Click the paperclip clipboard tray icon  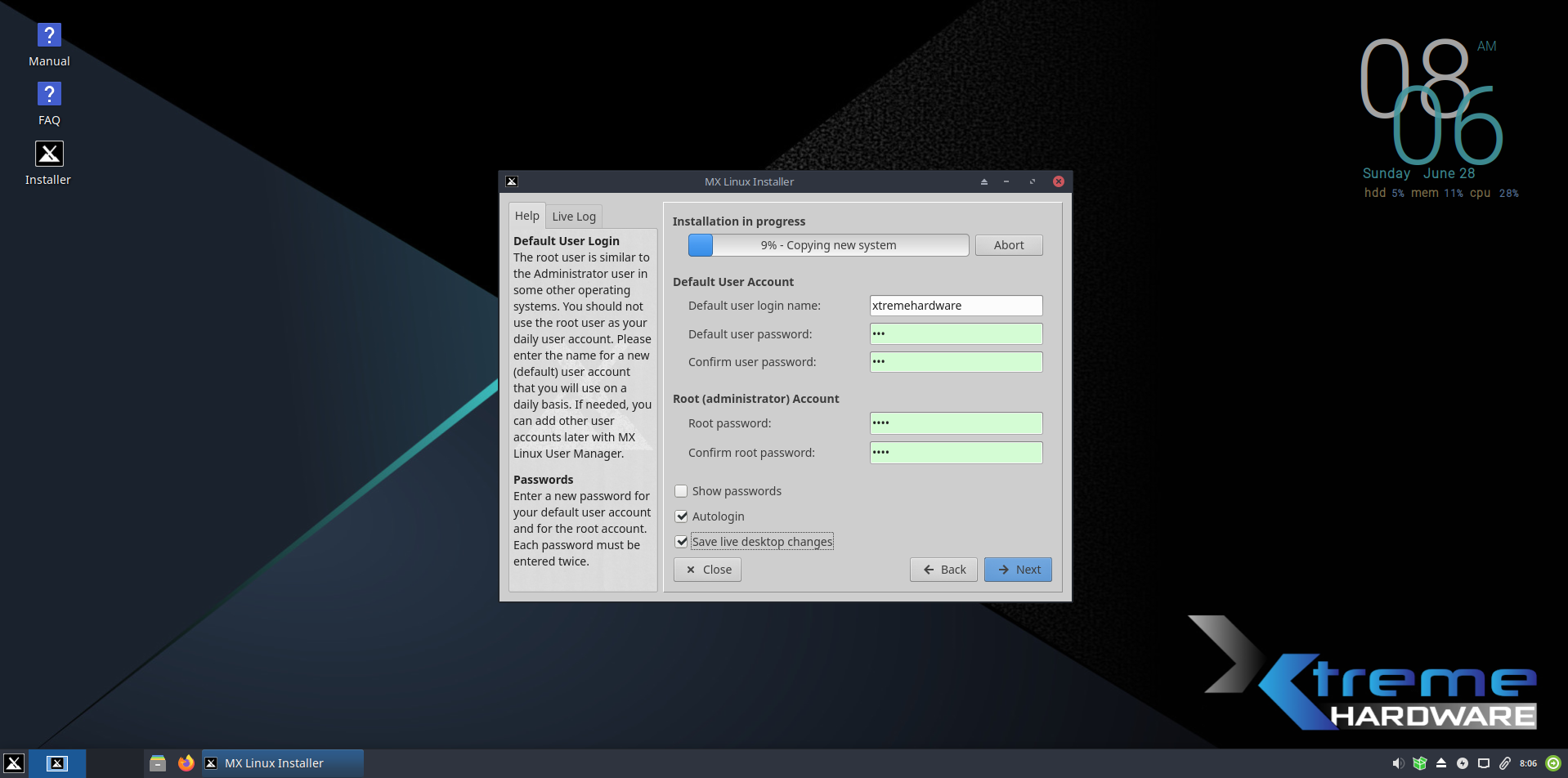pos(1505,763)
